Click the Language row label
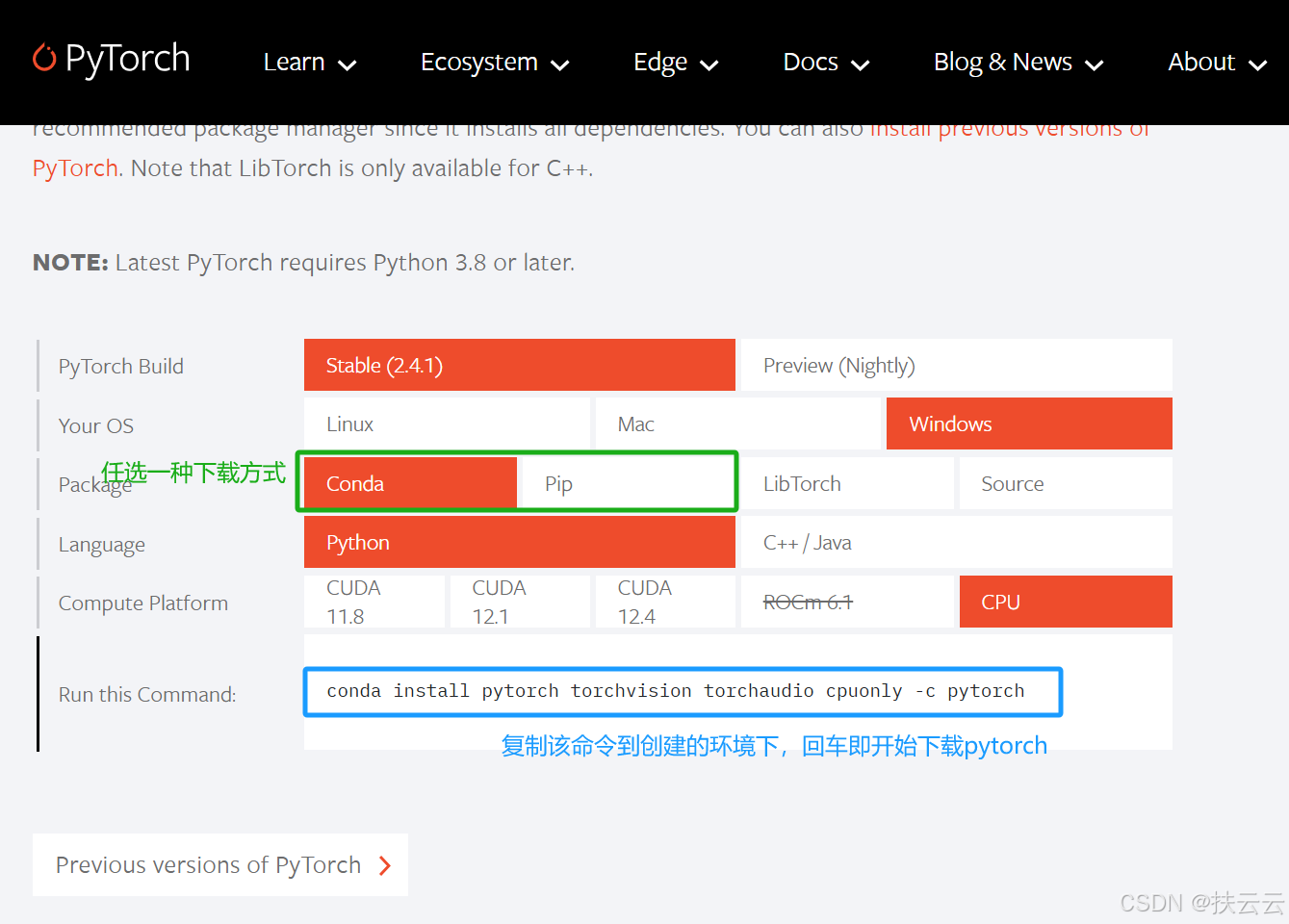Image resolution: width=1289 pixels, height=924 pixels. pos(101,545)
